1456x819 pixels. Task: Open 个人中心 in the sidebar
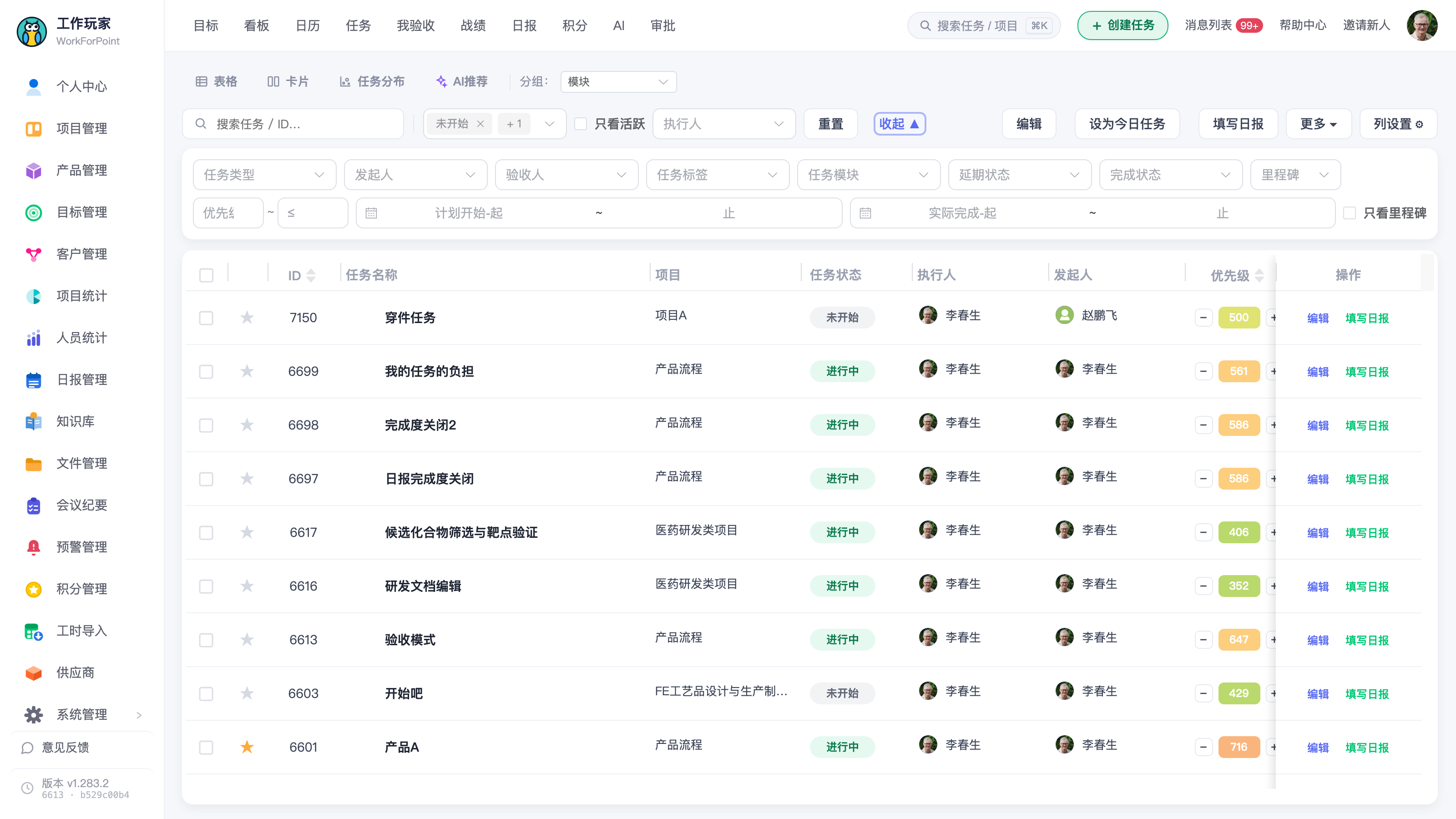click(x=81, y=86)
